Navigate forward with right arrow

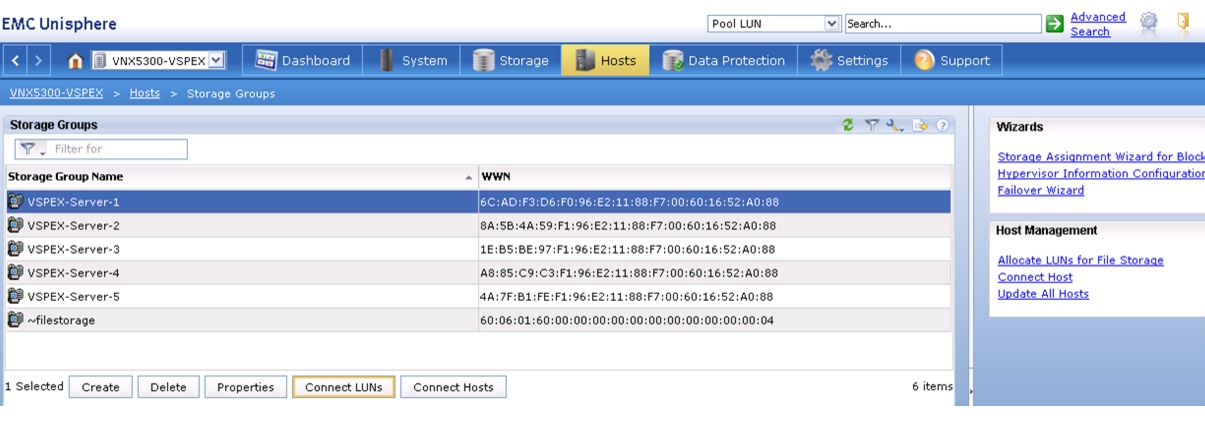point(39,61)
